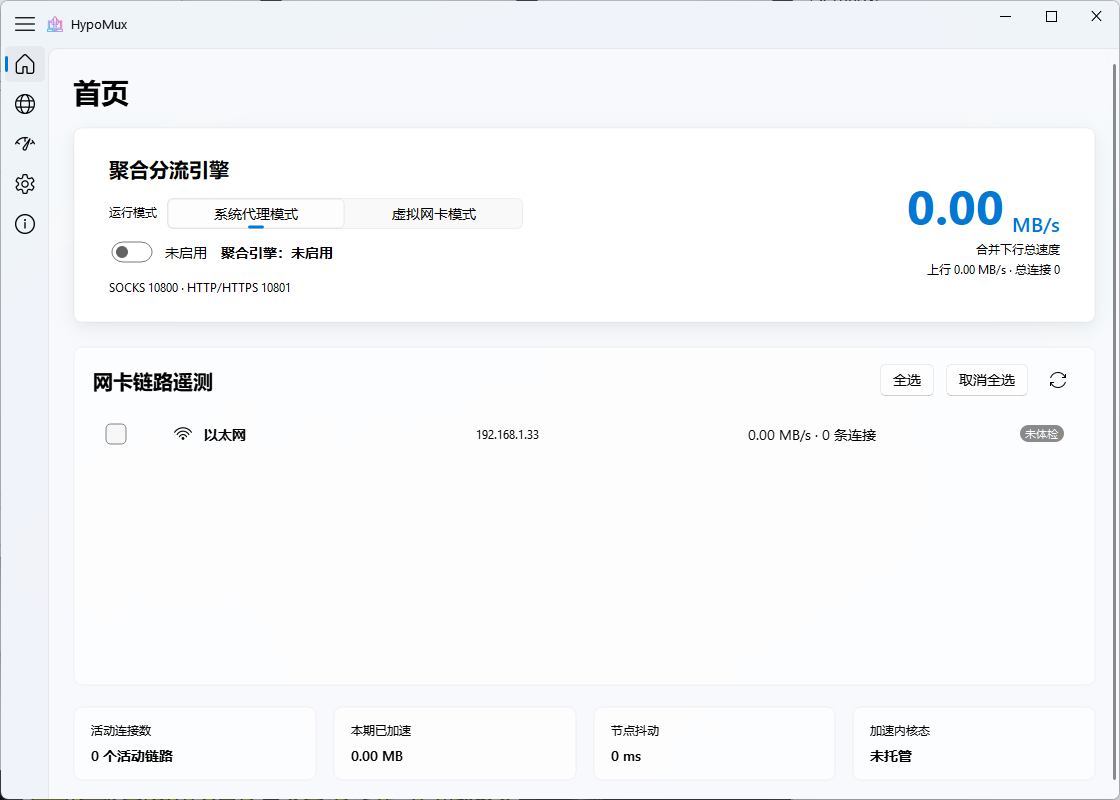Check the 以太网 adapter checkbox
1120x800 pixels.
(116, 434)
